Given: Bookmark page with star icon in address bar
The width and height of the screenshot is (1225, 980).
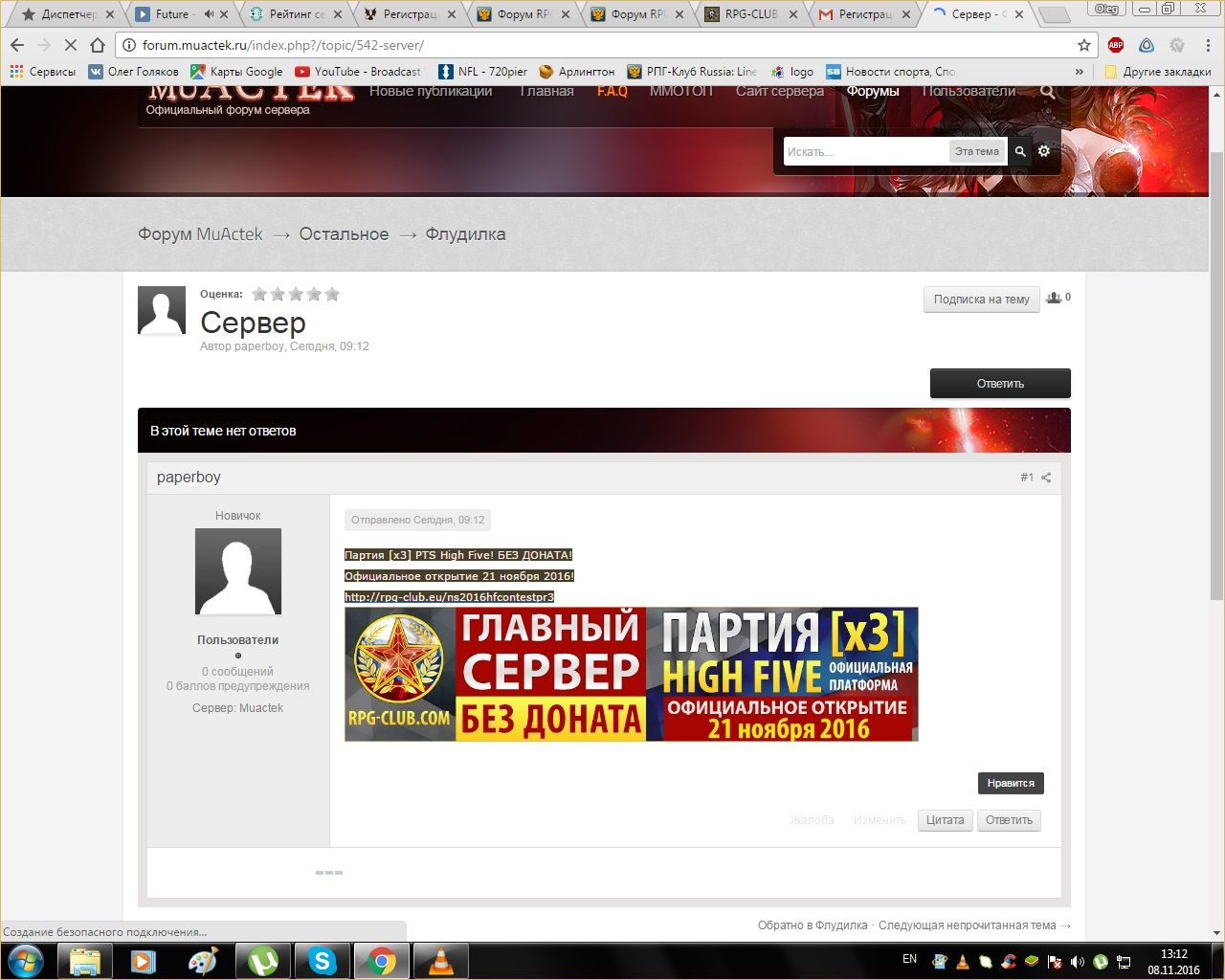Looking at the screenshot, I should (1083, 45).
